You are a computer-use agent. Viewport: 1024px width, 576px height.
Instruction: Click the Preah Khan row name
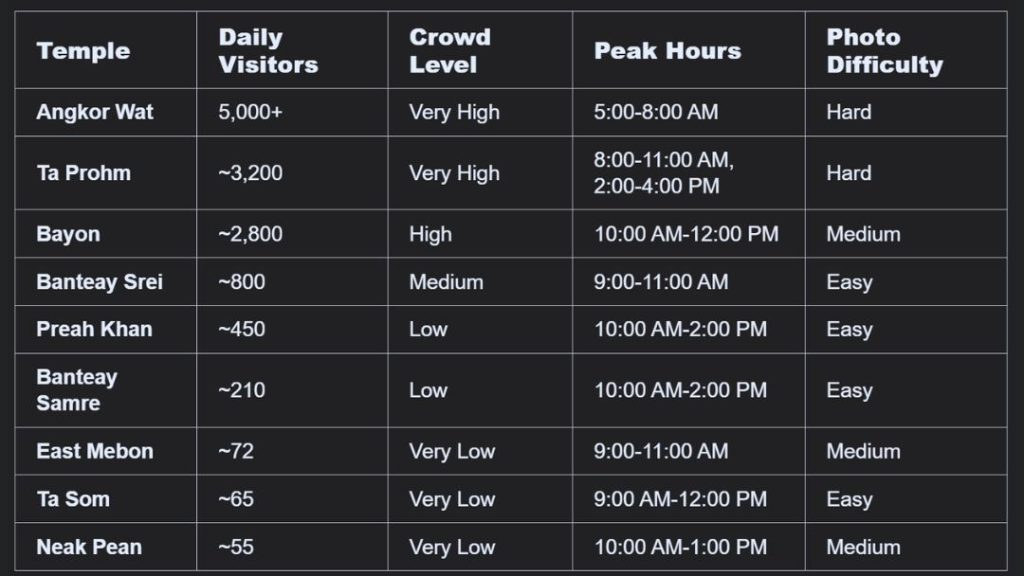[x=94, y=329]
